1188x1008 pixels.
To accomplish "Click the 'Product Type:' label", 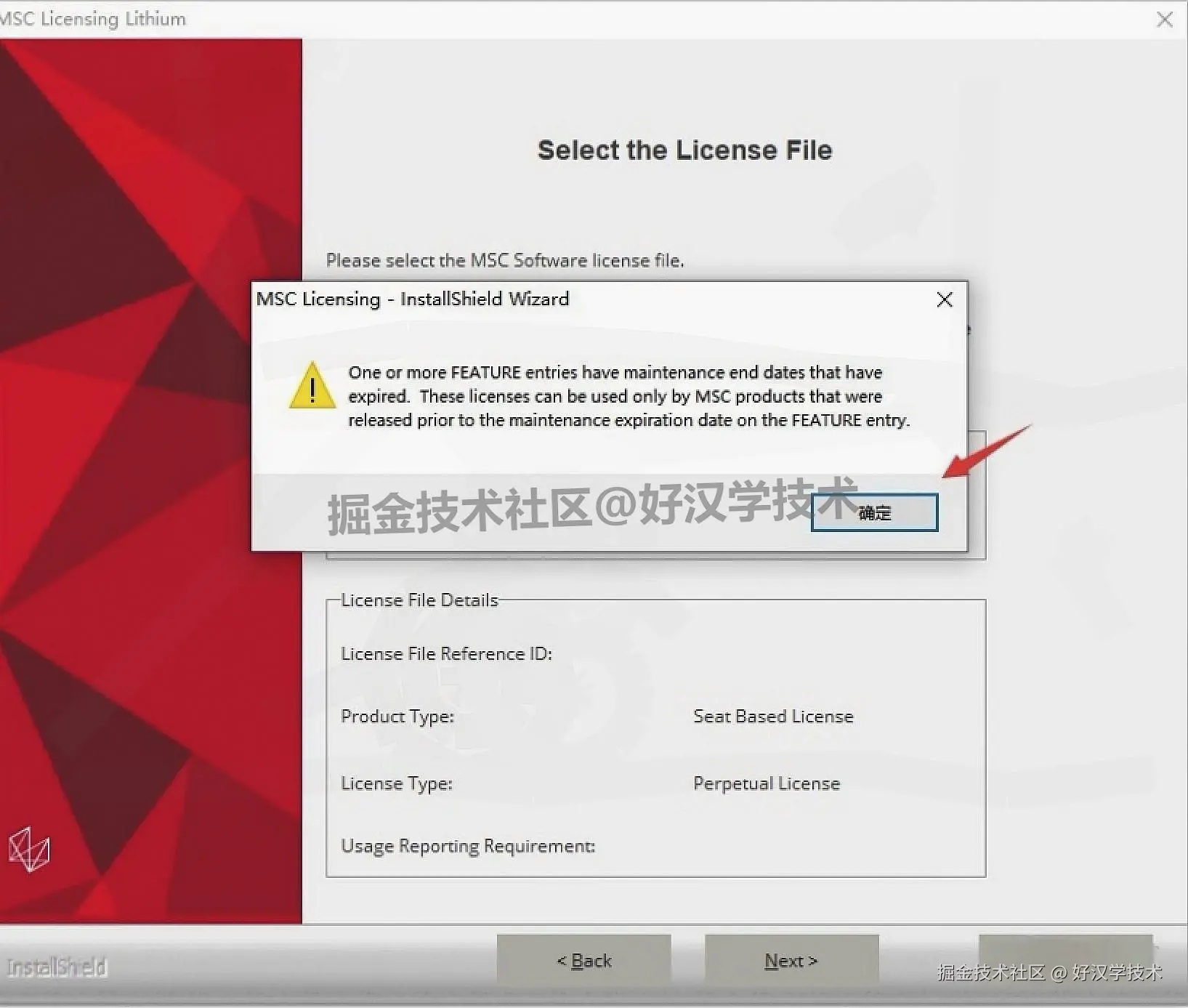I will click(x=397, y=716).
